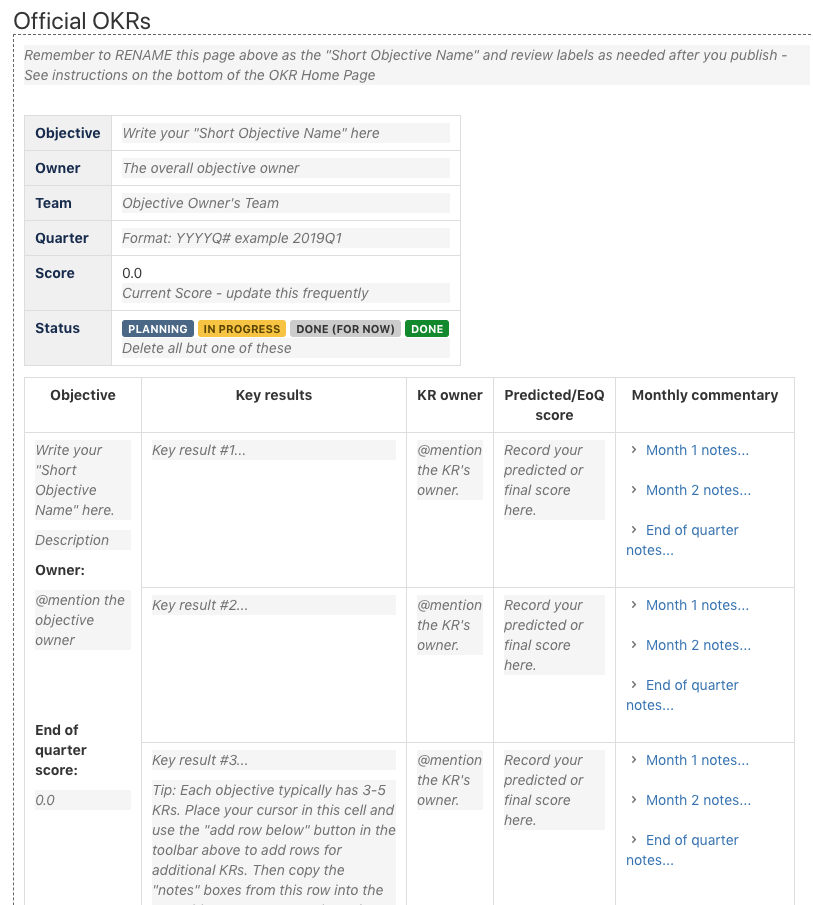Expand Month 2 notes for Key result #3
813x905 pixels.
pos(697,800)
